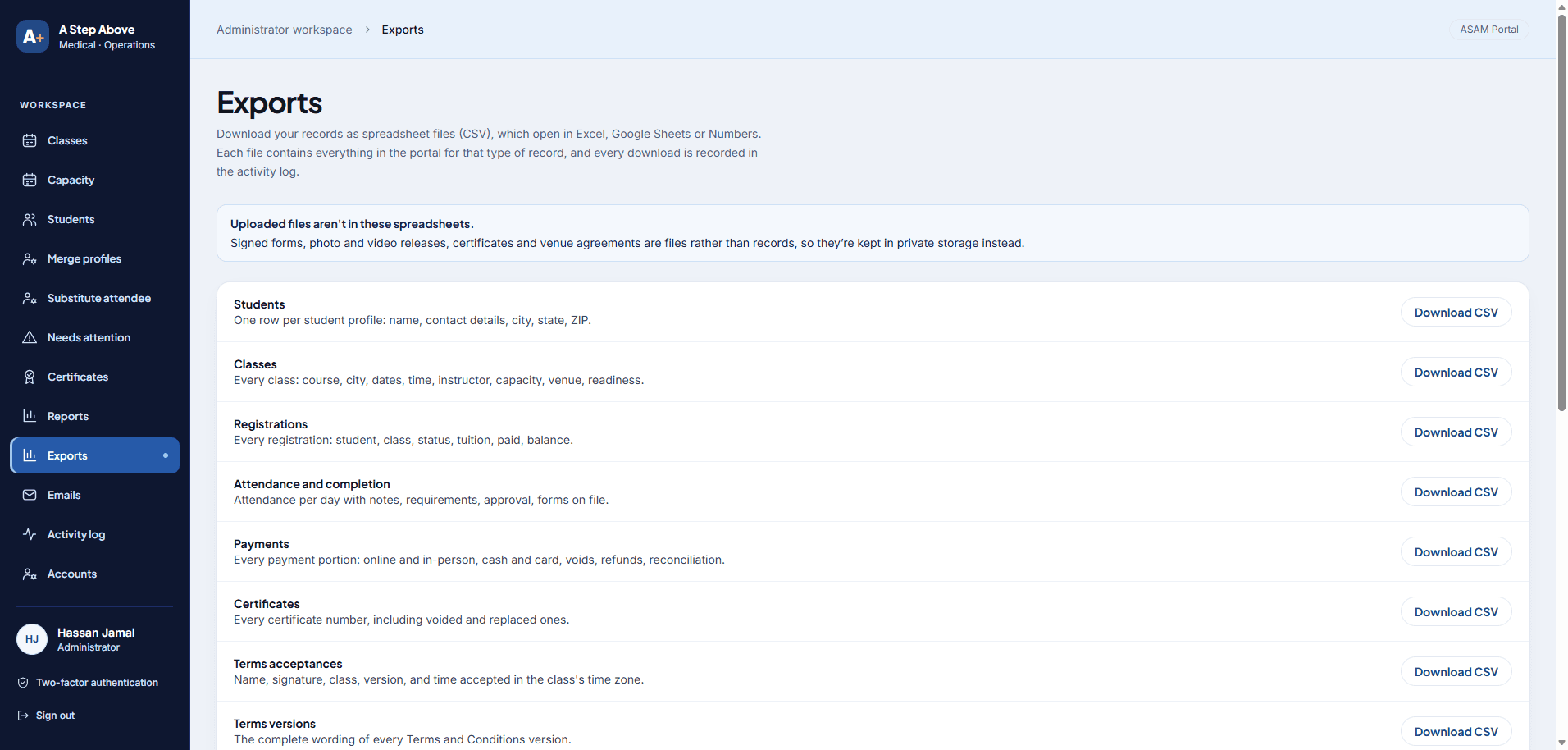The width and height of the screenshot is (1568, 750).
Task: Click the Emails envelope icon
Action: coord(30,495)
